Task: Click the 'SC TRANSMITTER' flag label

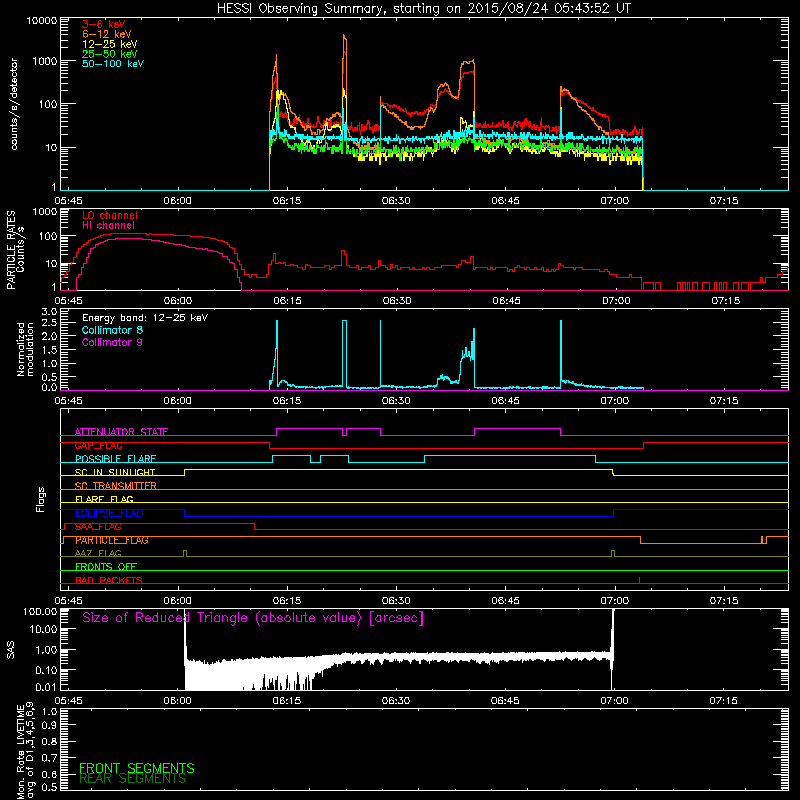Action: pos(116,486)
